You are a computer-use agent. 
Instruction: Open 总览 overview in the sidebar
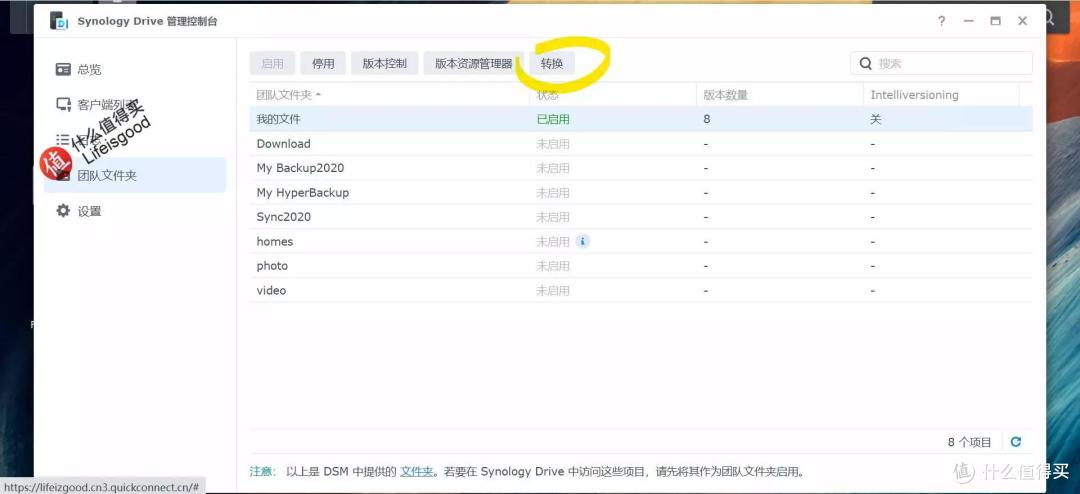134,69
